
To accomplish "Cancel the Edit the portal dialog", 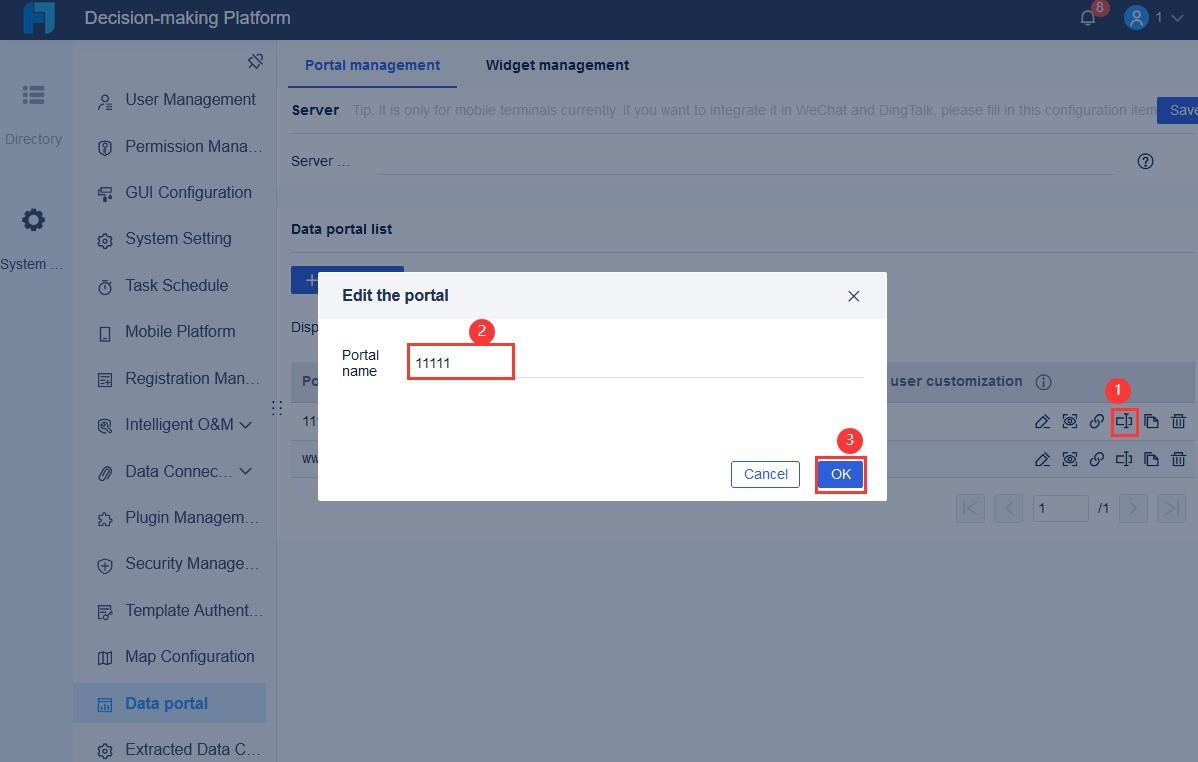I will coord(765,474).
